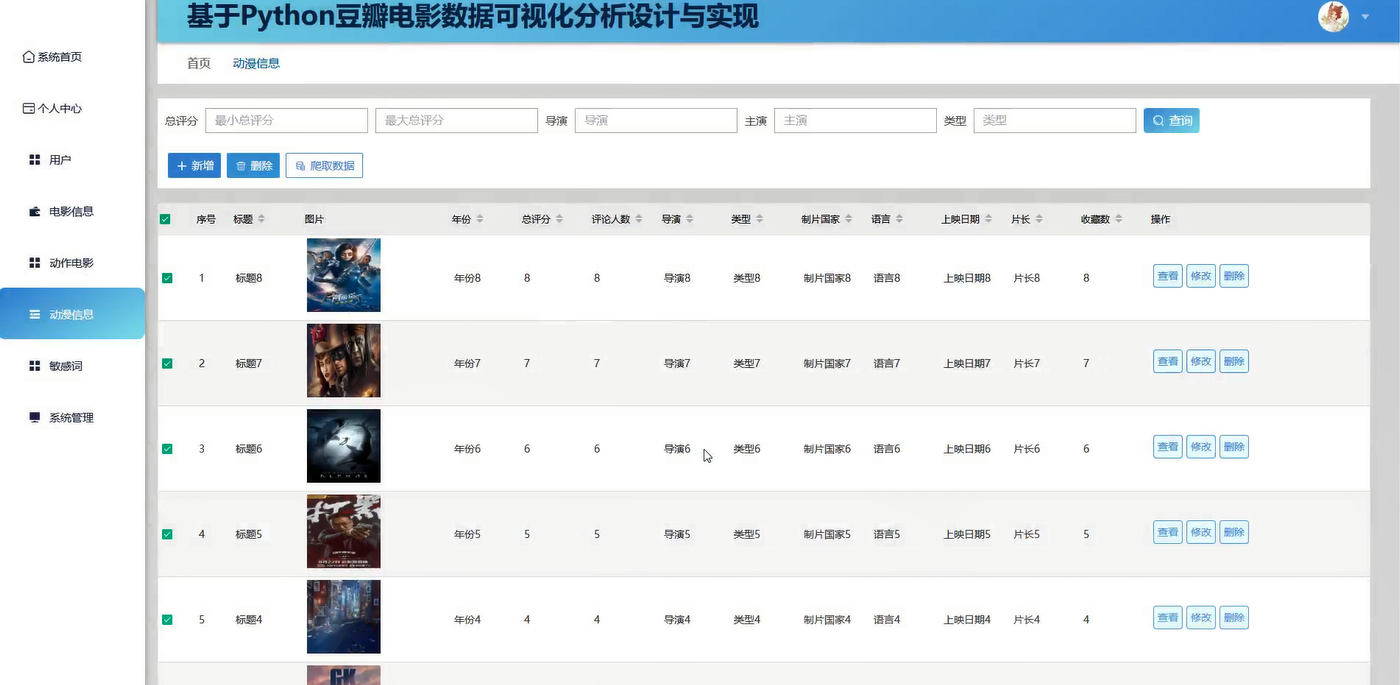Open poster thumbnail for 标题8
This screenshot has height=685, width=1400.
[x=344, y=275]
